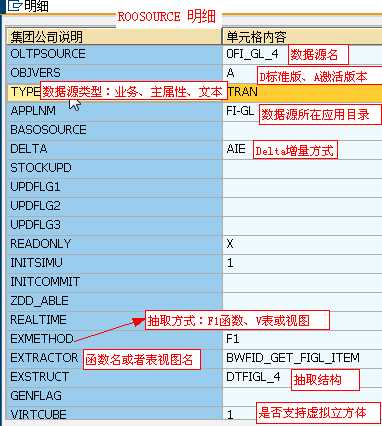Select the UPDFLG2 field name cell
Viewport: 382px width, 426px height.
pos(114,206)
